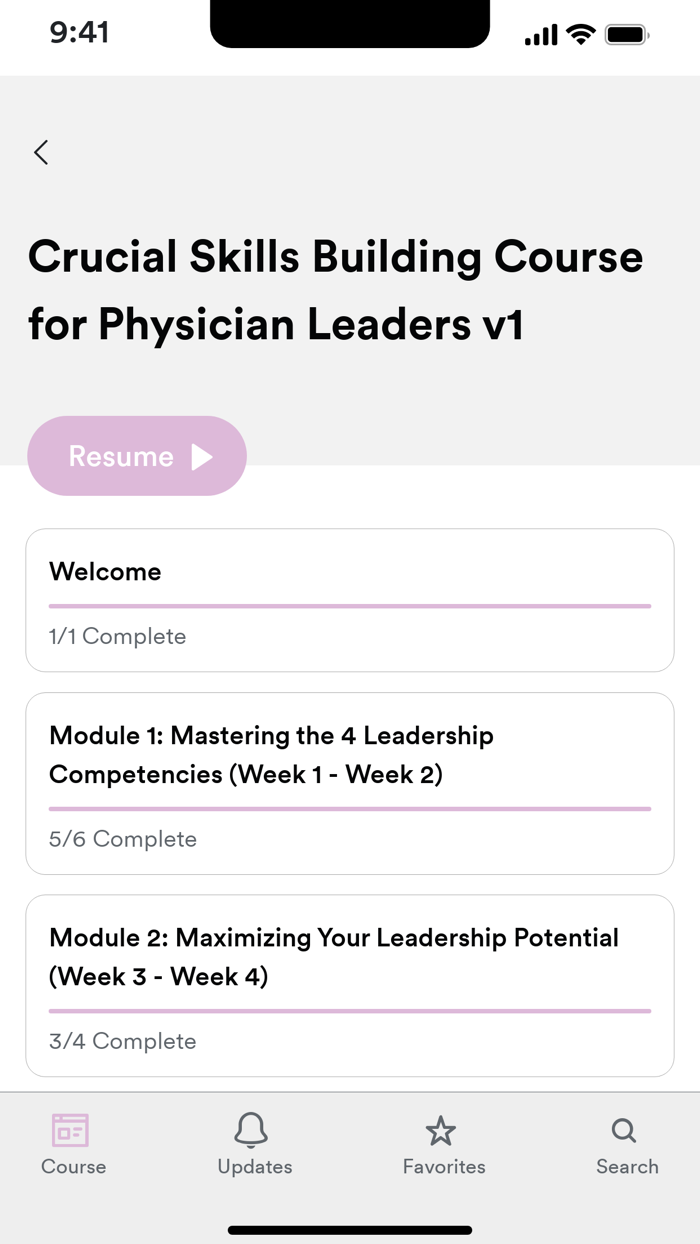
Task: Tap the course title text
Action: [336, 290]
